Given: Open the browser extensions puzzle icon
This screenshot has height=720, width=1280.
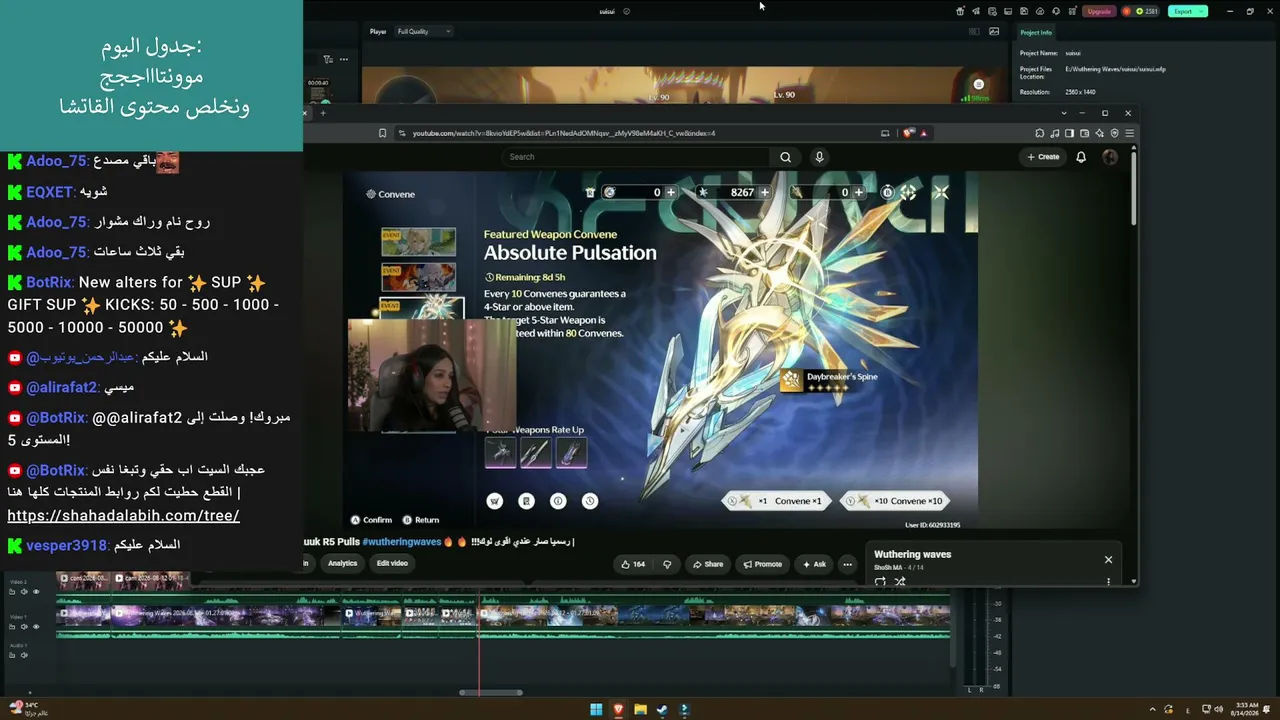Looking at the screenshot, I should (1040, 133).
